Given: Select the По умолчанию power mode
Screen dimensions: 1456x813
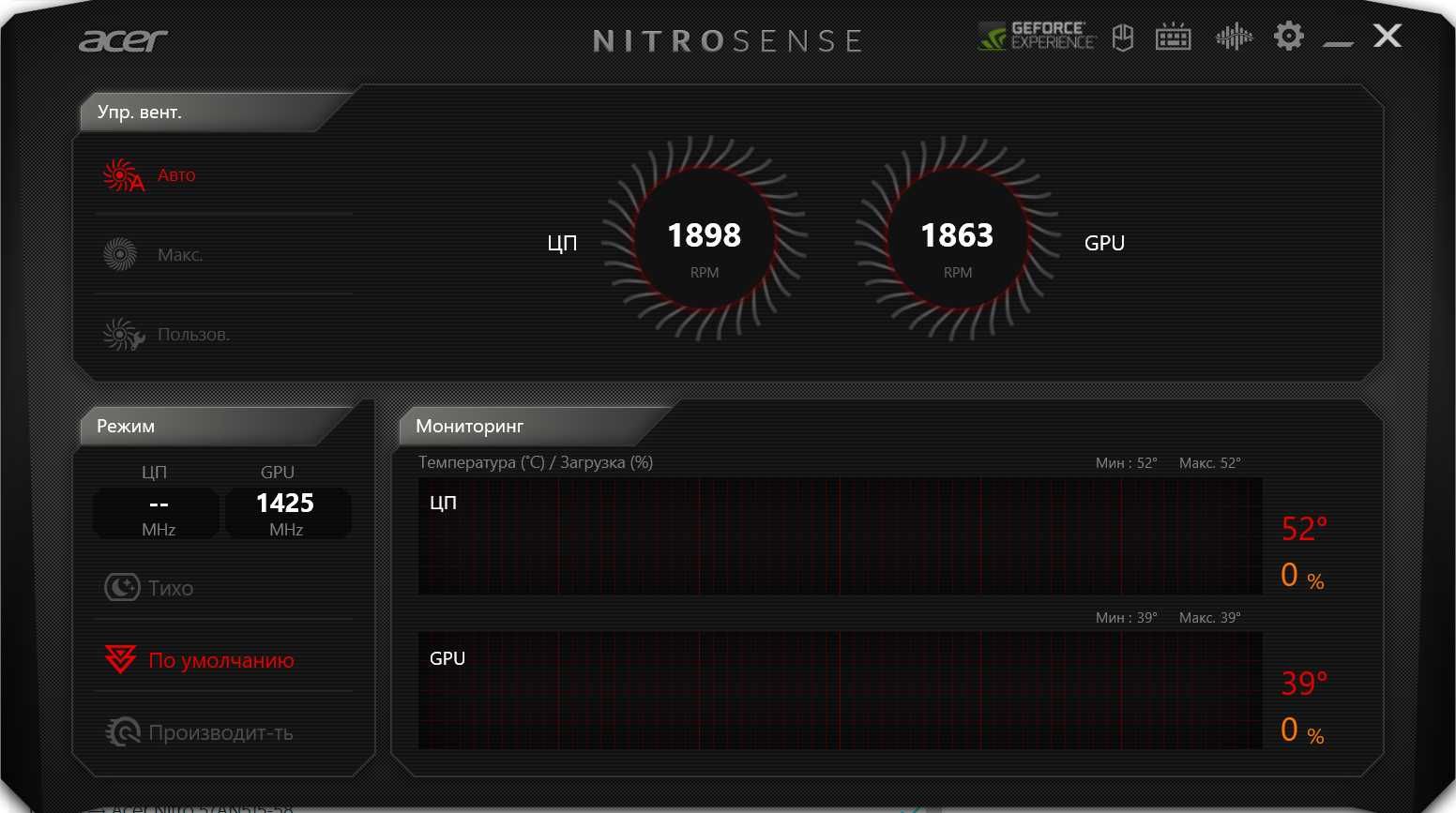Looking at the screenshot, I should point(223,660).
